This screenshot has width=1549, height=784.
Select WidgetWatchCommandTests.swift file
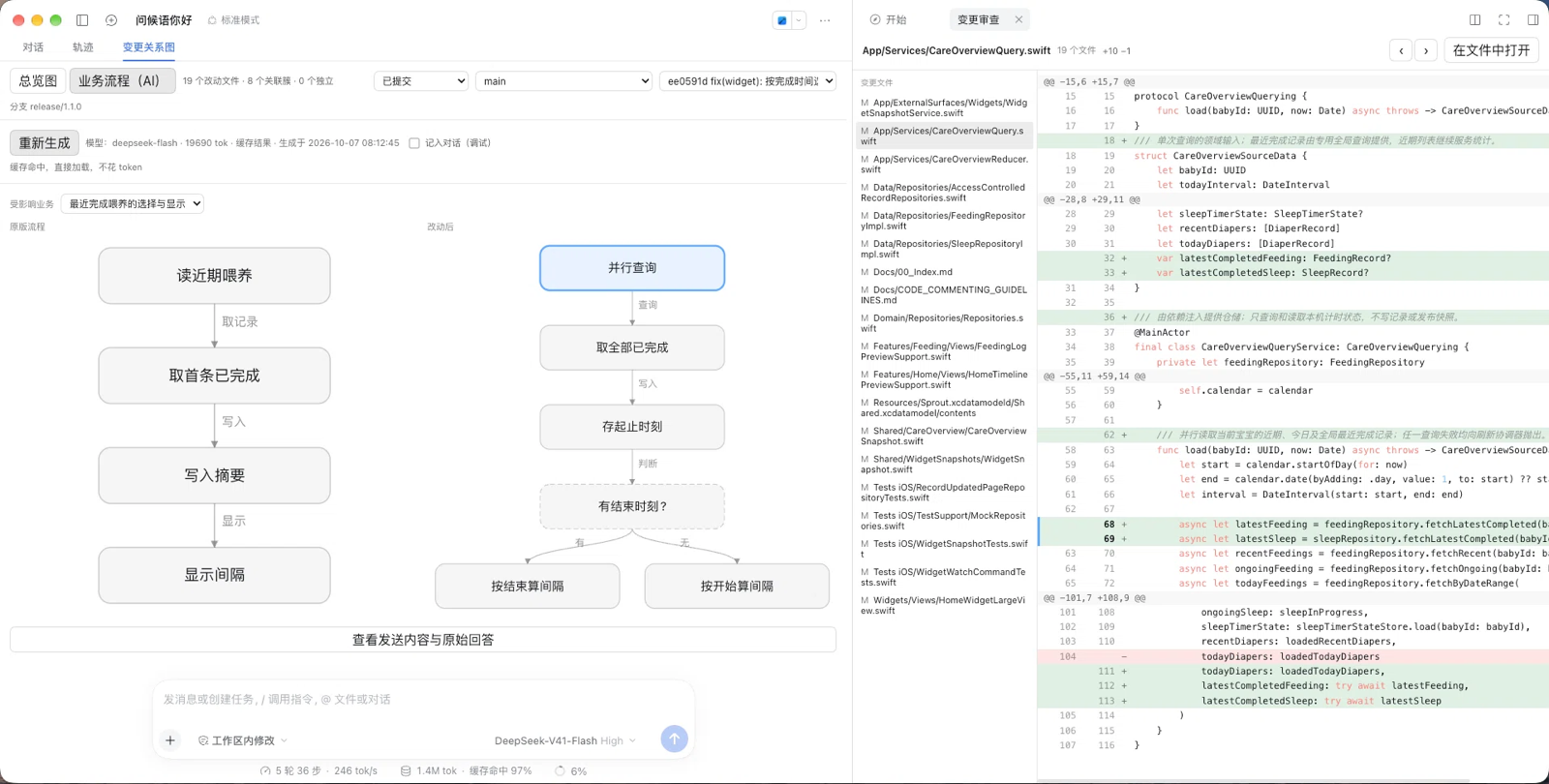[x=945, y=577]
